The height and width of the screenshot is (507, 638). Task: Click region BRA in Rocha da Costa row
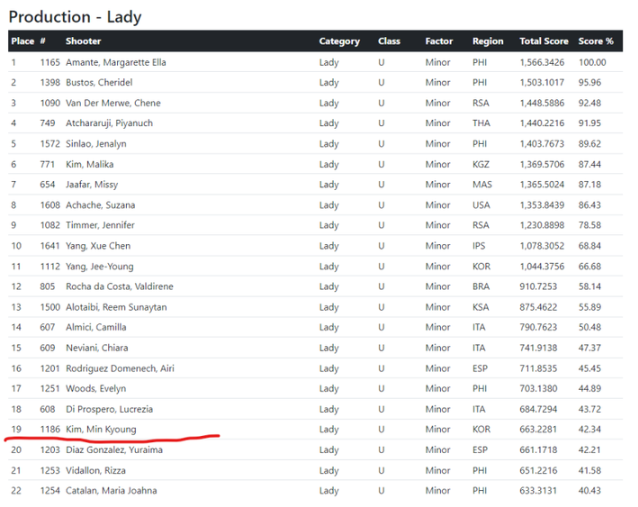481,286
